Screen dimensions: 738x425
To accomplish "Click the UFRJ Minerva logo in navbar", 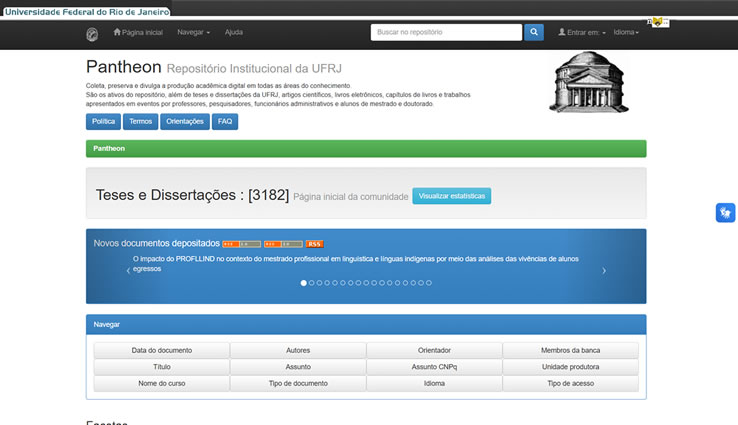I will tap(92, 34).
